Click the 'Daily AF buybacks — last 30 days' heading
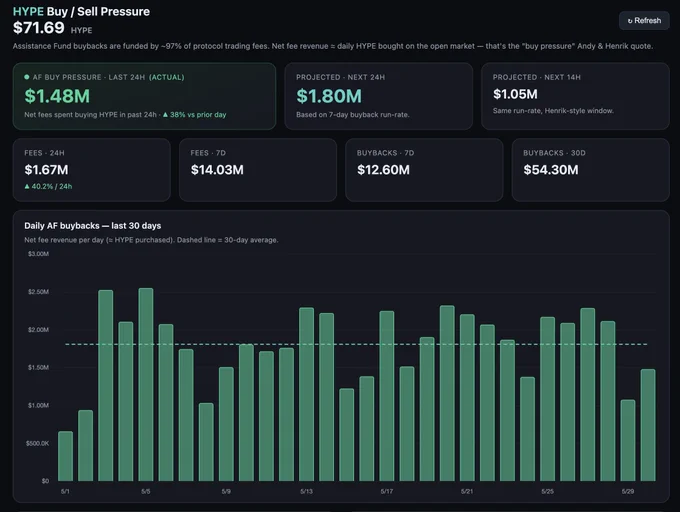The image size is (680, 512). point(93,226)
